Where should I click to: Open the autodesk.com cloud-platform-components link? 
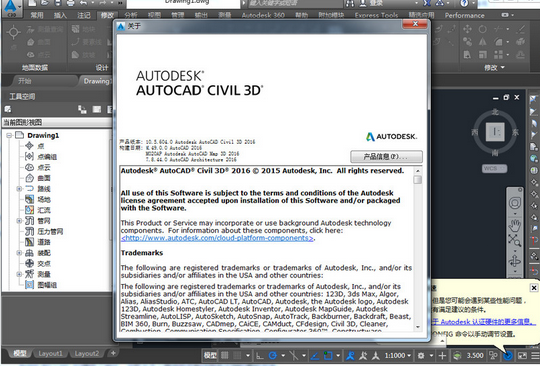click(217, 238)
